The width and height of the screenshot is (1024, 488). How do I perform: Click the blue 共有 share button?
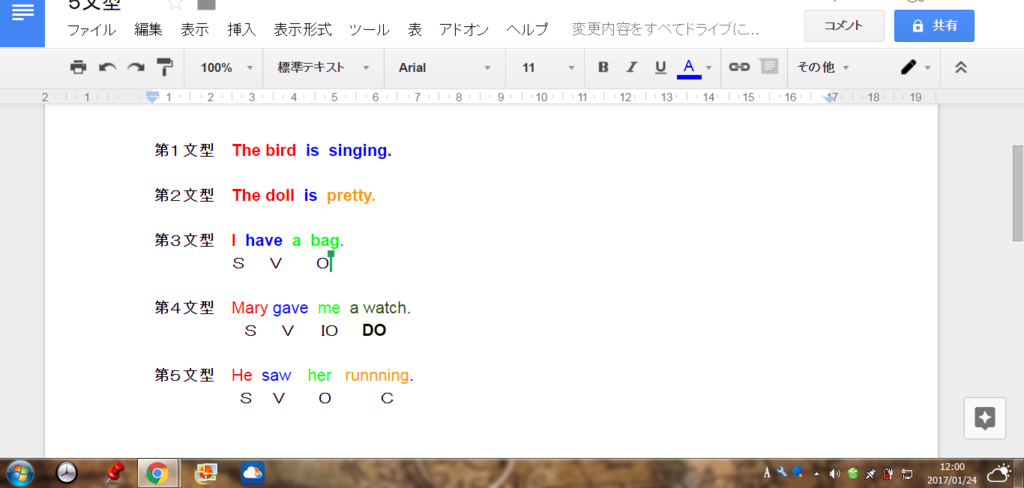pos(935,26)
